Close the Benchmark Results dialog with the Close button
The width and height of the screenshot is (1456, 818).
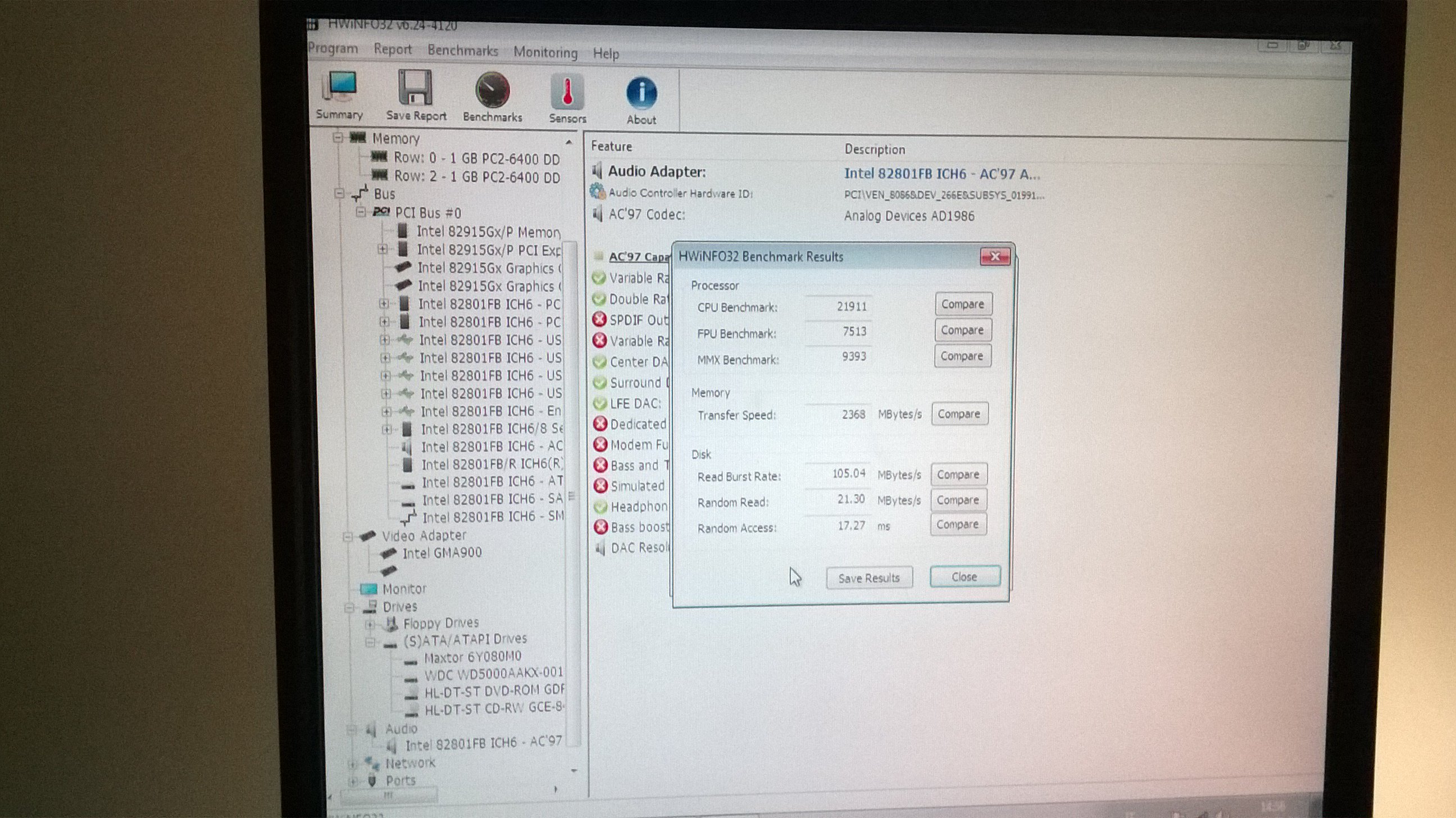[964, 576]
